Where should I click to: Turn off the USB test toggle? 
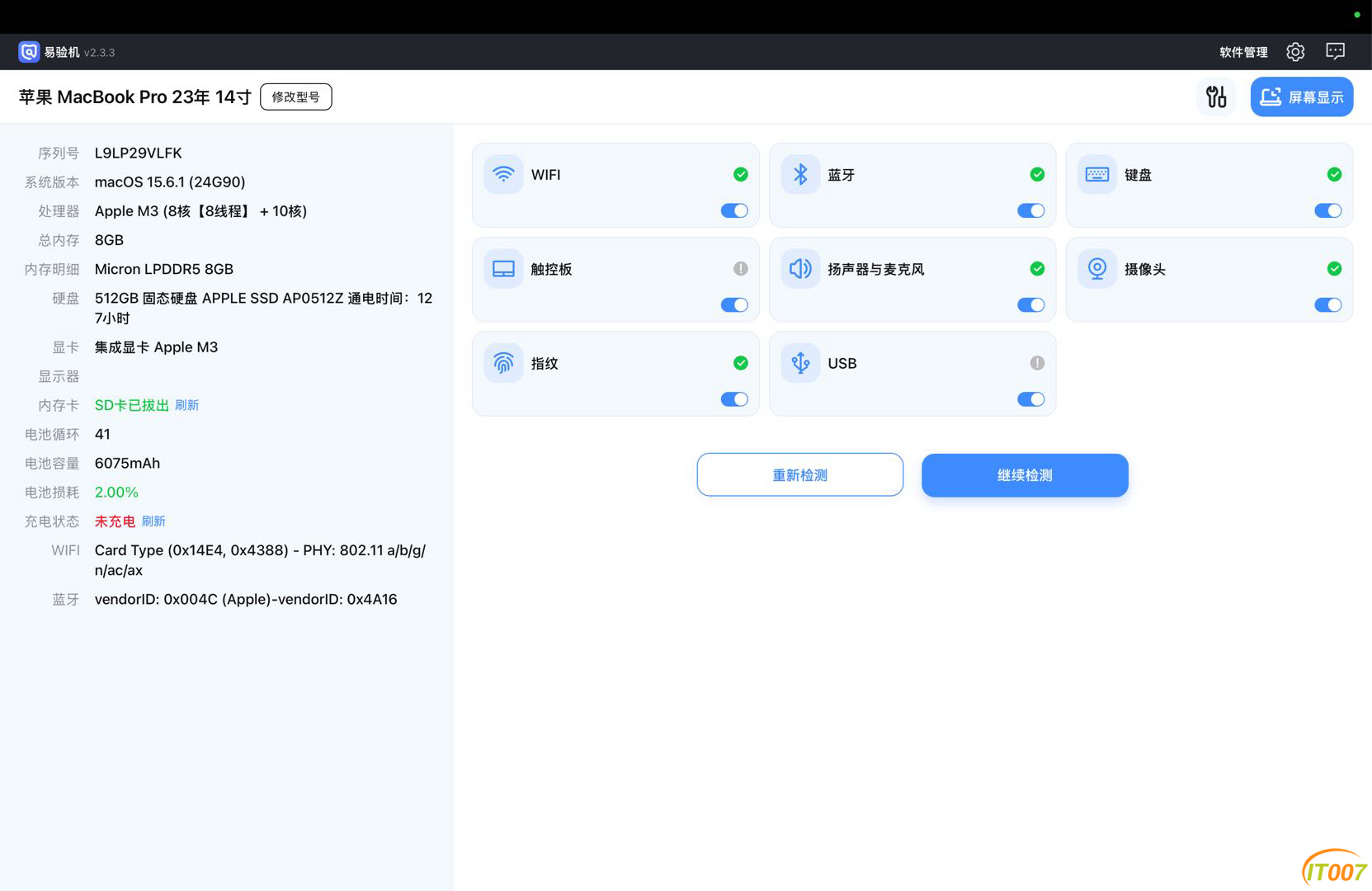(x=1031, y=399)
